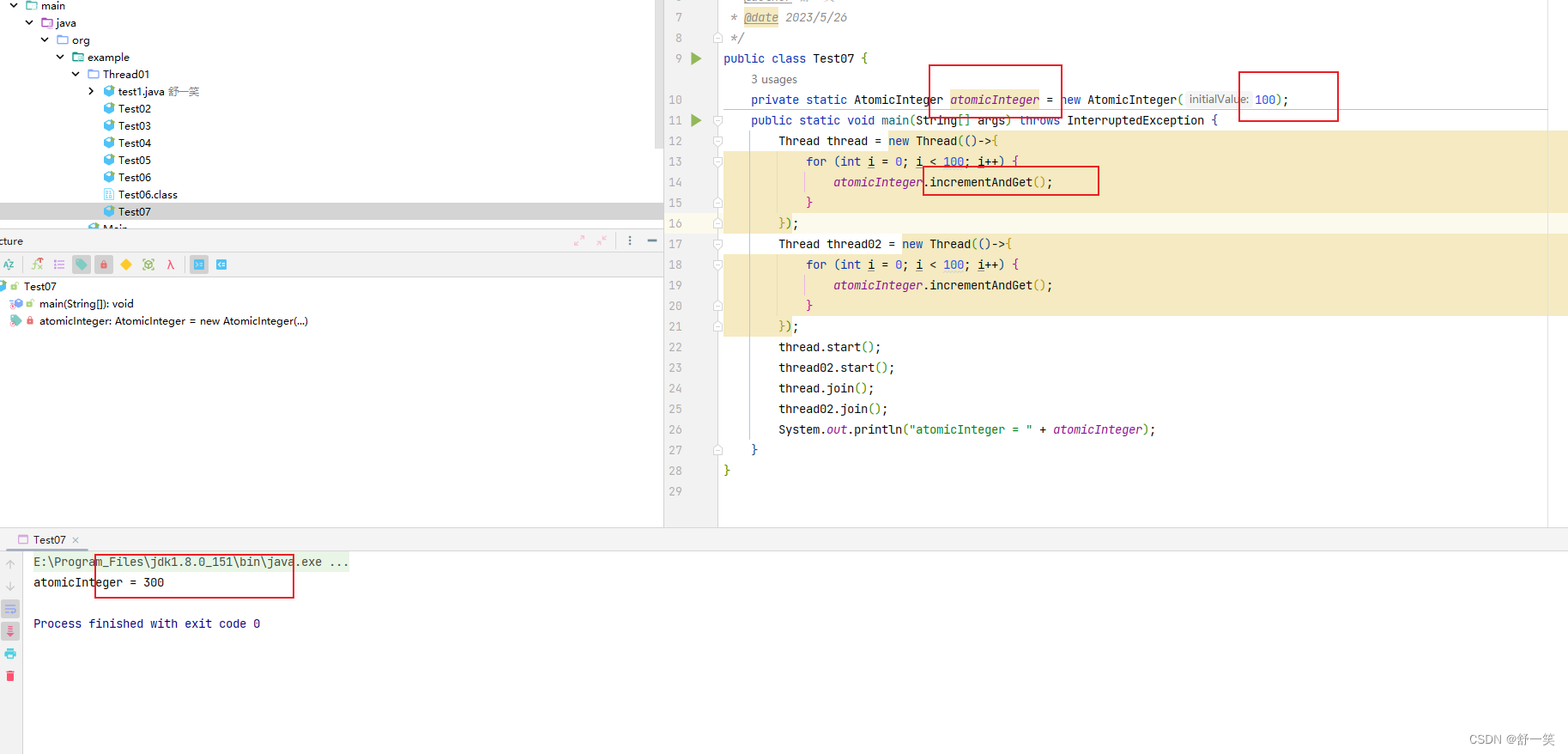Expand the test1.java node

(91, 91)
